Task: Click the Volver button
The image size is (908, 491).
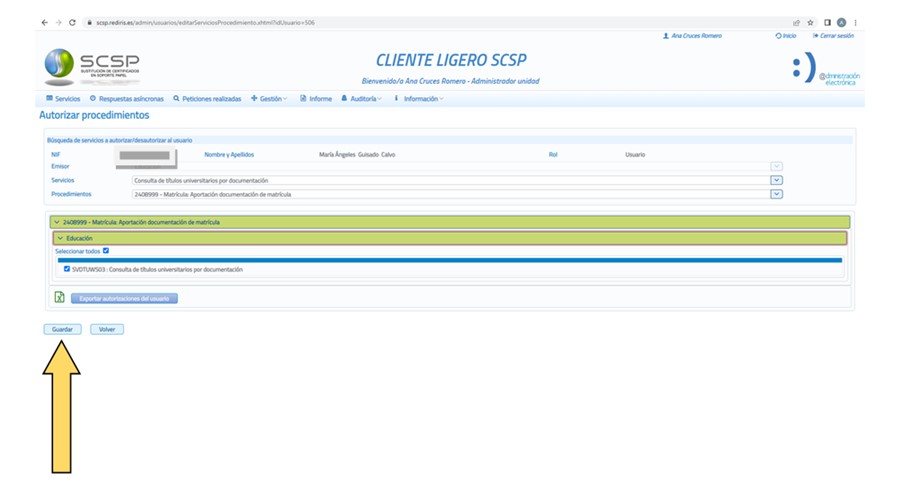Action: tap(107, 329)
